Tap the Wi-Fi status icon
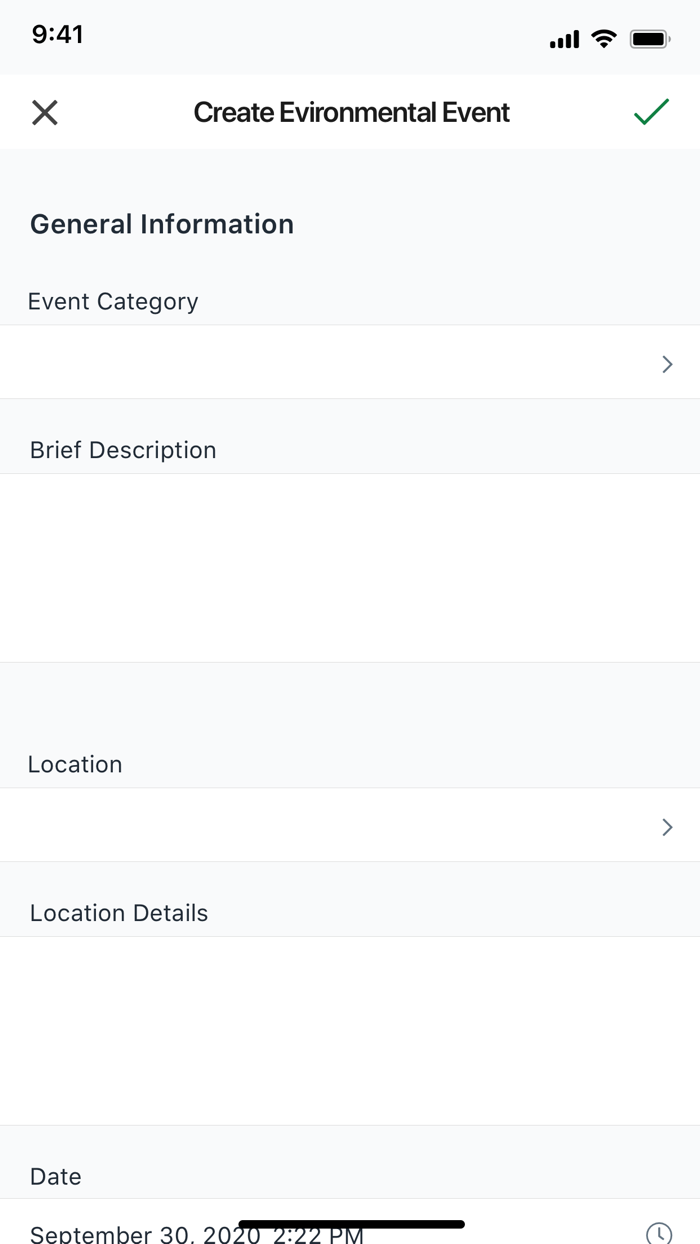Viewport: 700px width, 1244px height. [x=604, y=39]
